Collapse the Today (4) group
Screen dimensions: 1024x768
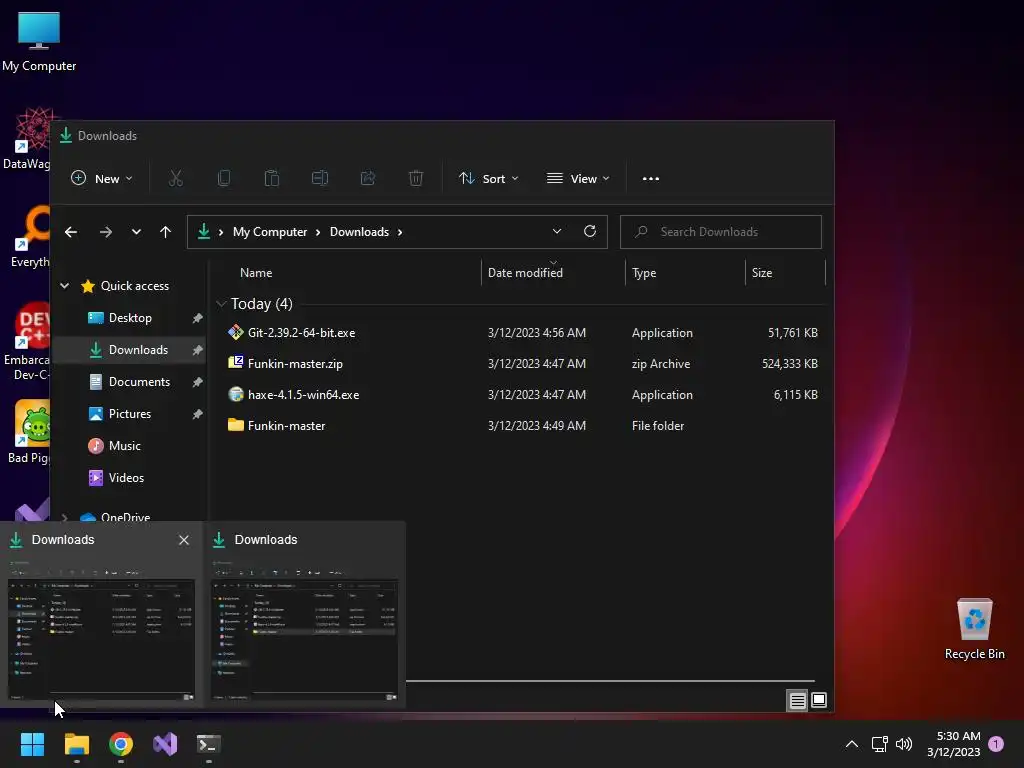click(x=221, y=304)
